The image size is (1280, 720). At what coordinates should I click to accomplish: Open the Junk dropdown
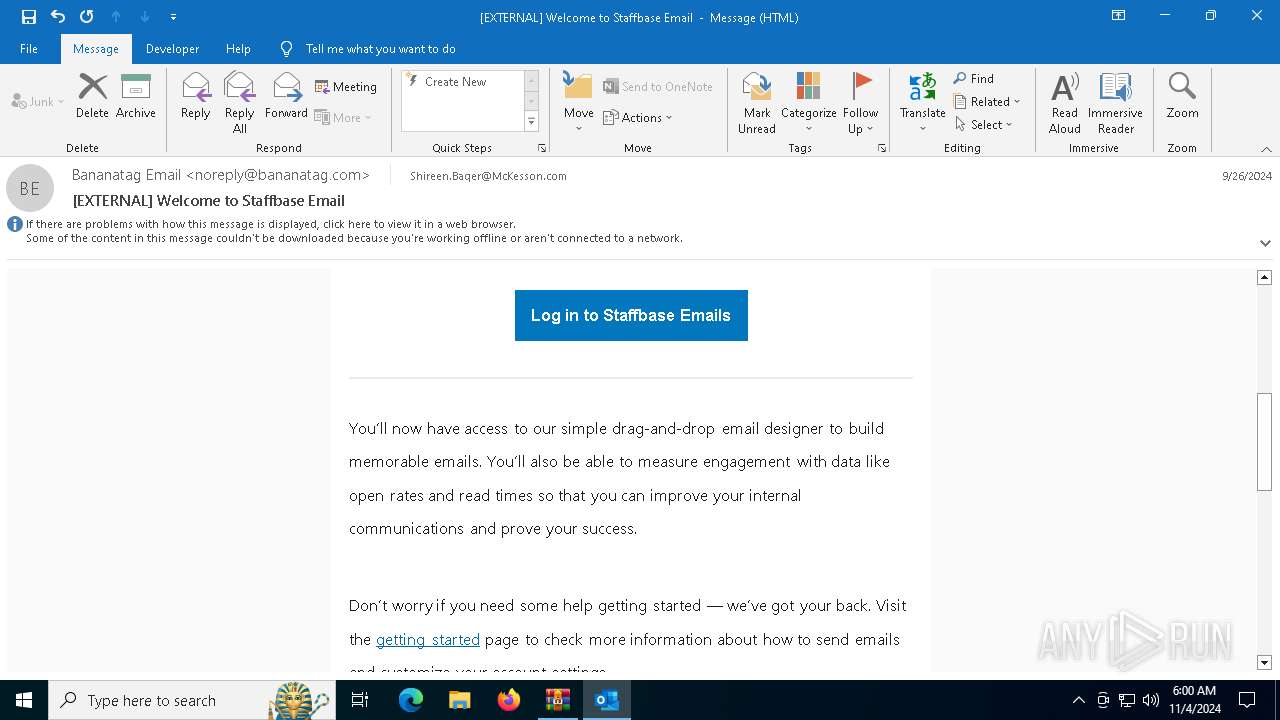tap(38, 101)
